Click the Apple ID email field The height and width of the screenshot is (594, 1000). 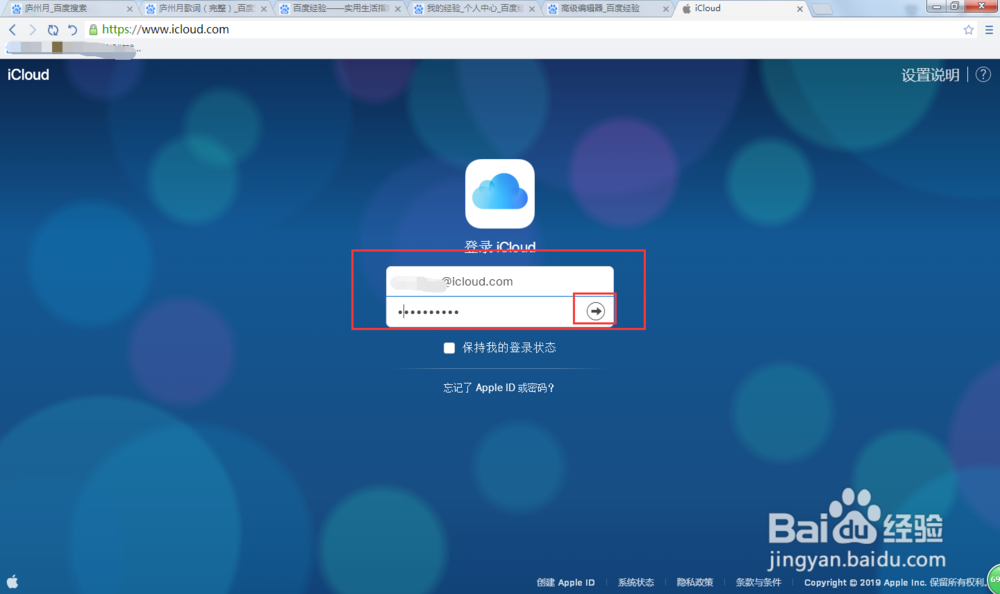tap(499, 281)
